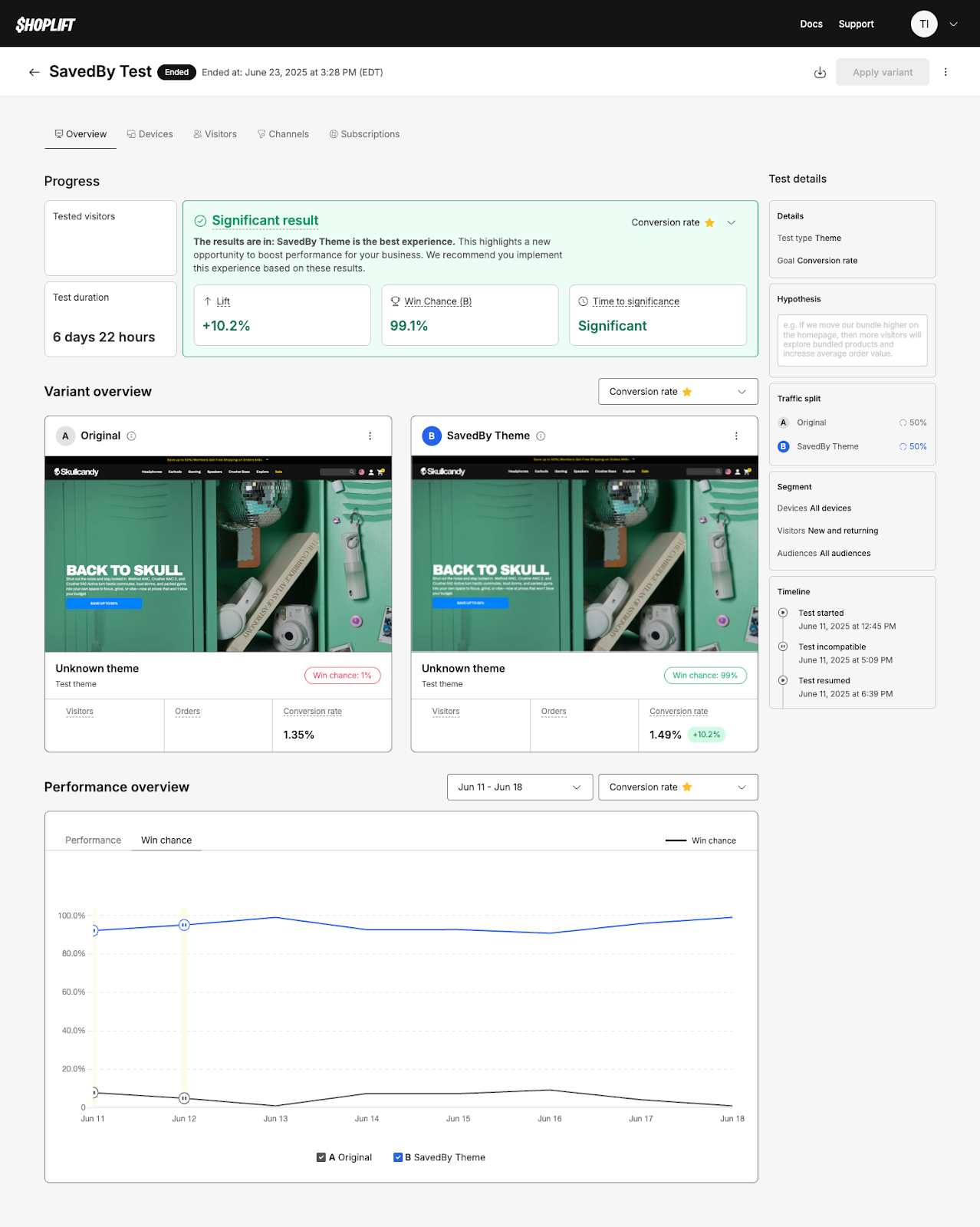Click the Jun 12 pause marker on blue line
This screenshot has height=1227, width=980.
(x=184, y=925)
